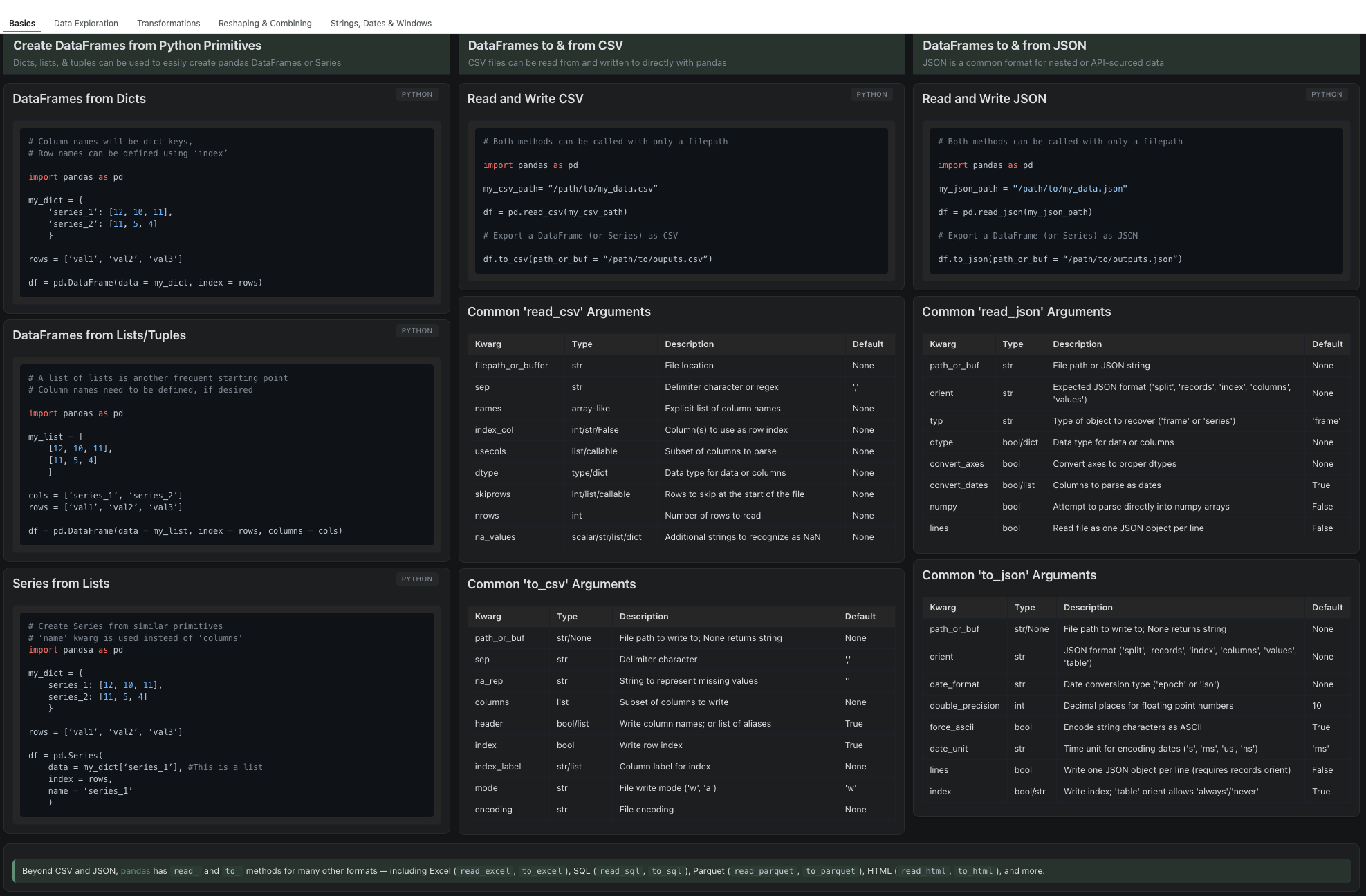
Task: Select 'convert_axes' kwarg cell
Action: [957, 464]
